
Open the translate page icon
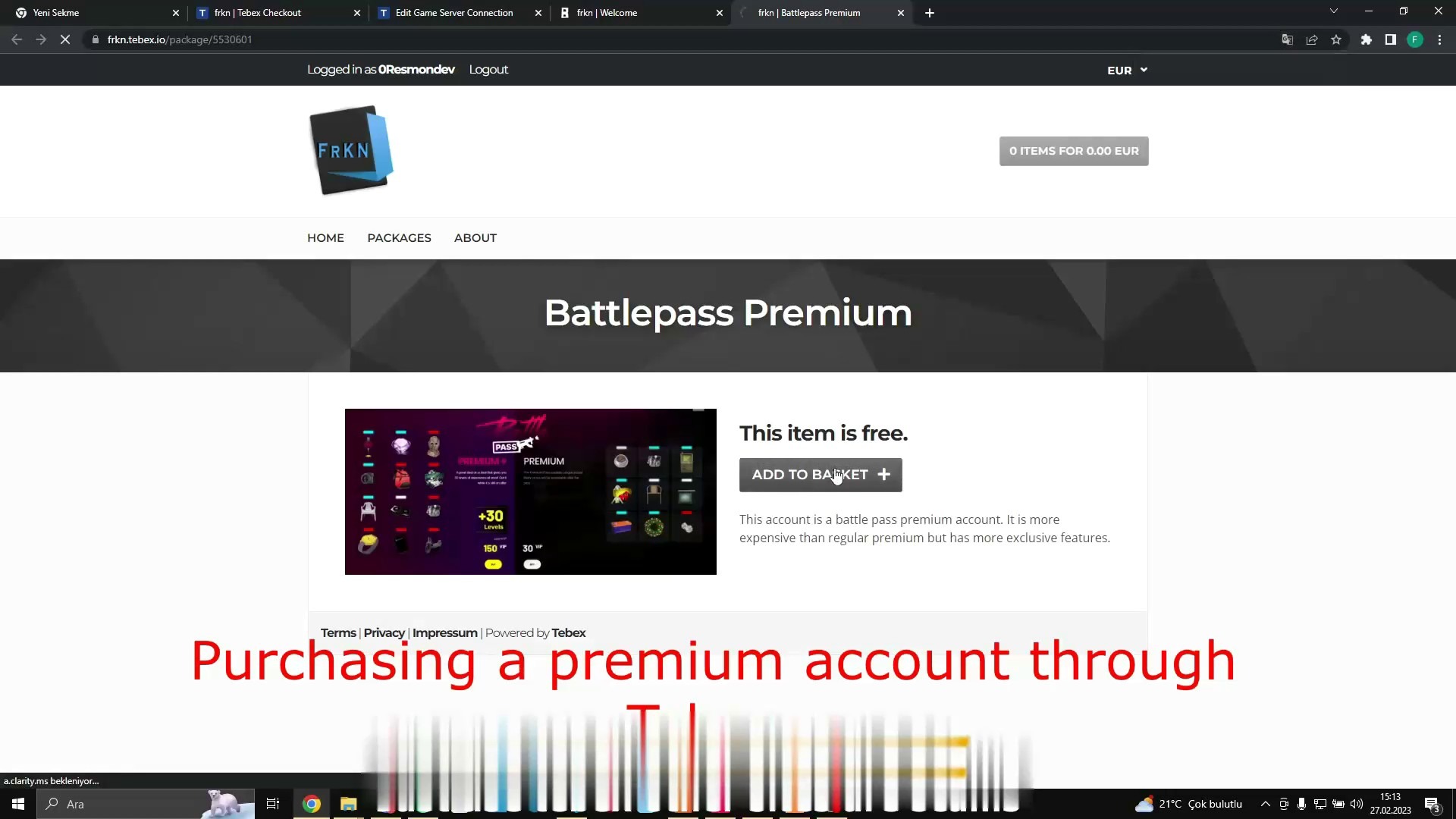(1287, 39)
